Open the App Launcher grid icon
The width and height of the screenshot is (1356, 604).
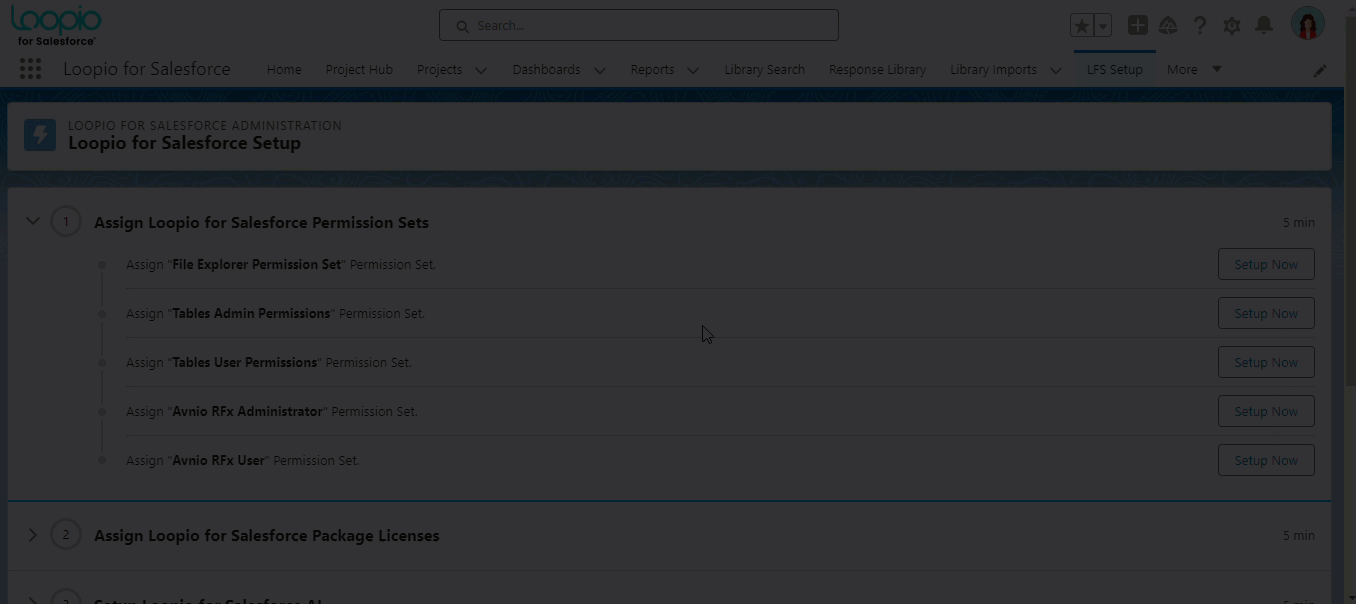[30, 69]
